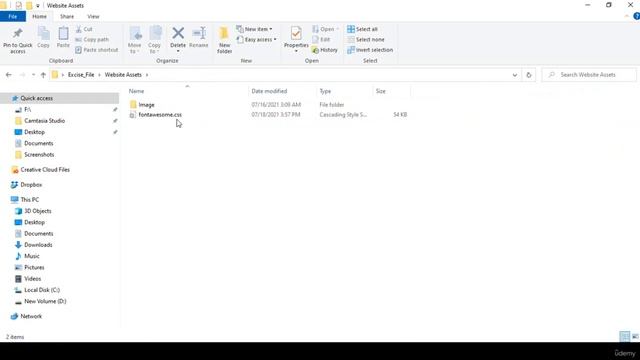Switch to large icons view

coord(635,336)
